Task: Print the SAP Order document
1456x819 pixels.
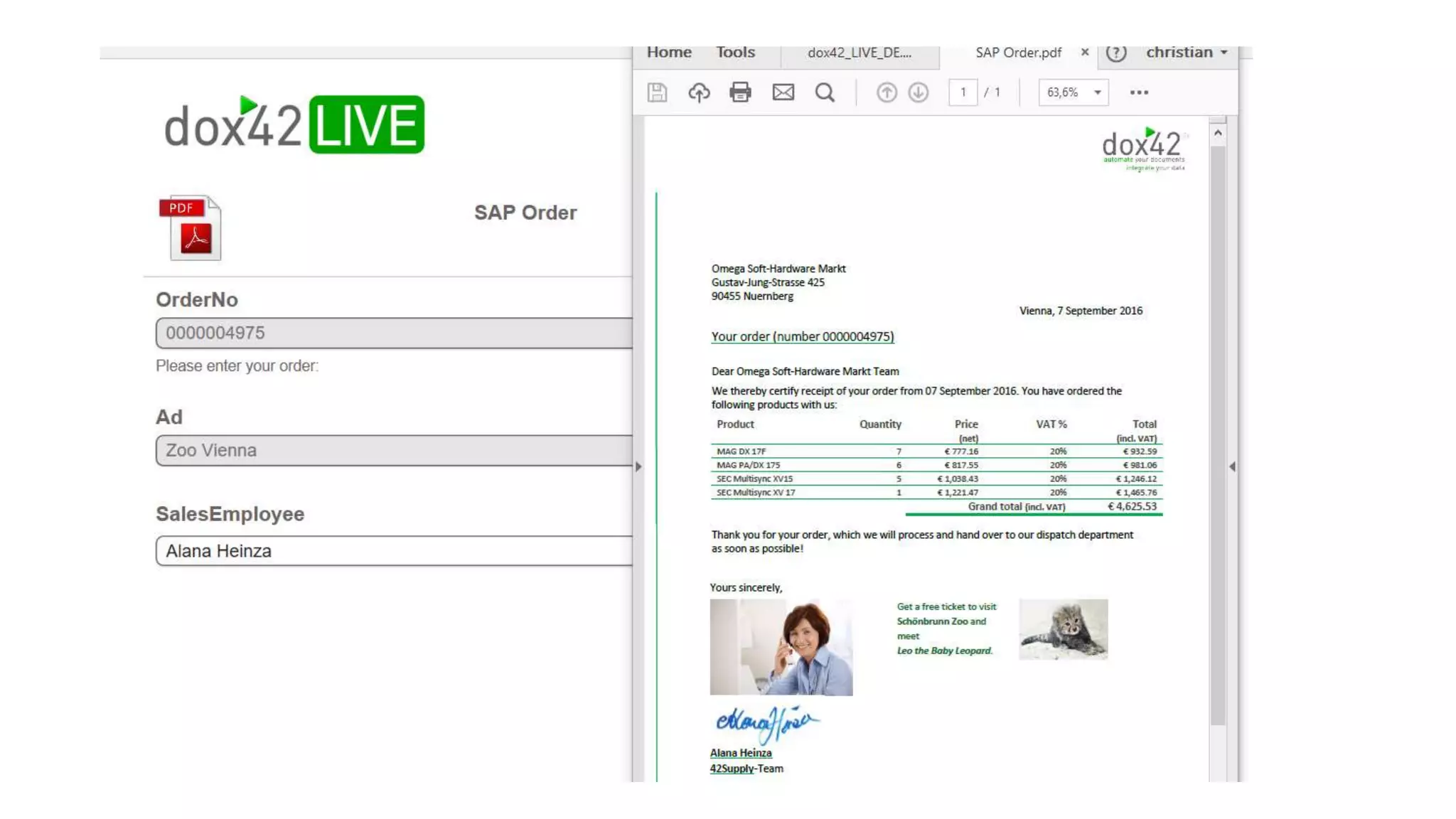Action: click(x=740, y=92)
